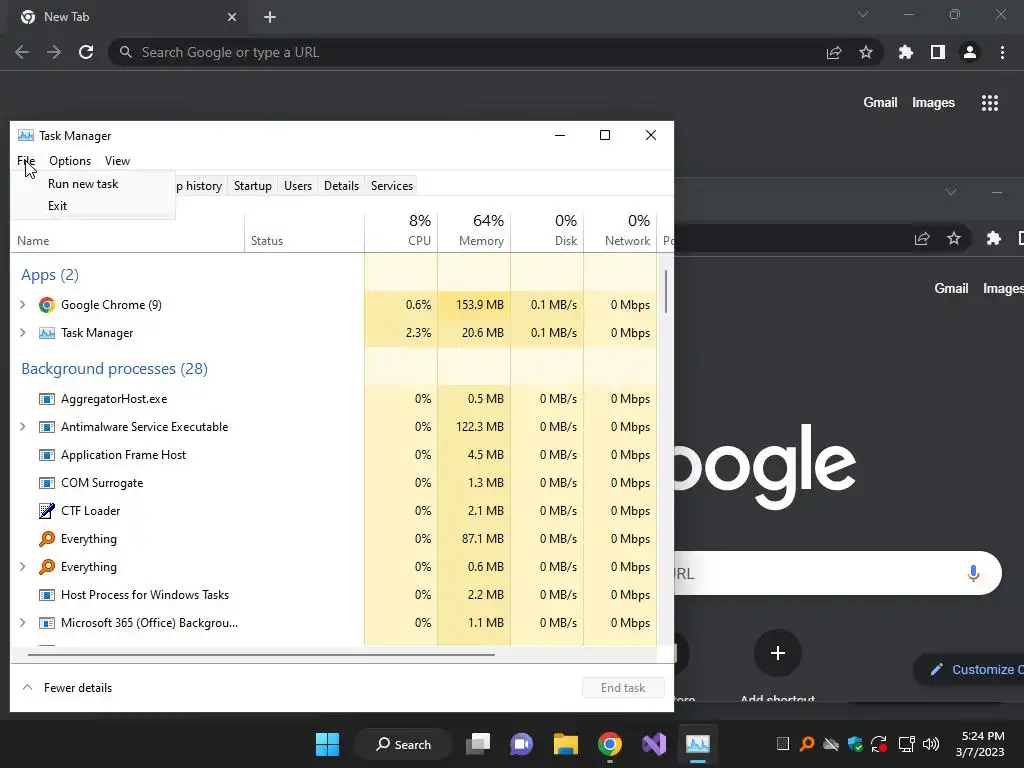The image size is (1024, 768).
Task: Select Host Process for Windows Tasks icon
Action: tap(46, 595)
